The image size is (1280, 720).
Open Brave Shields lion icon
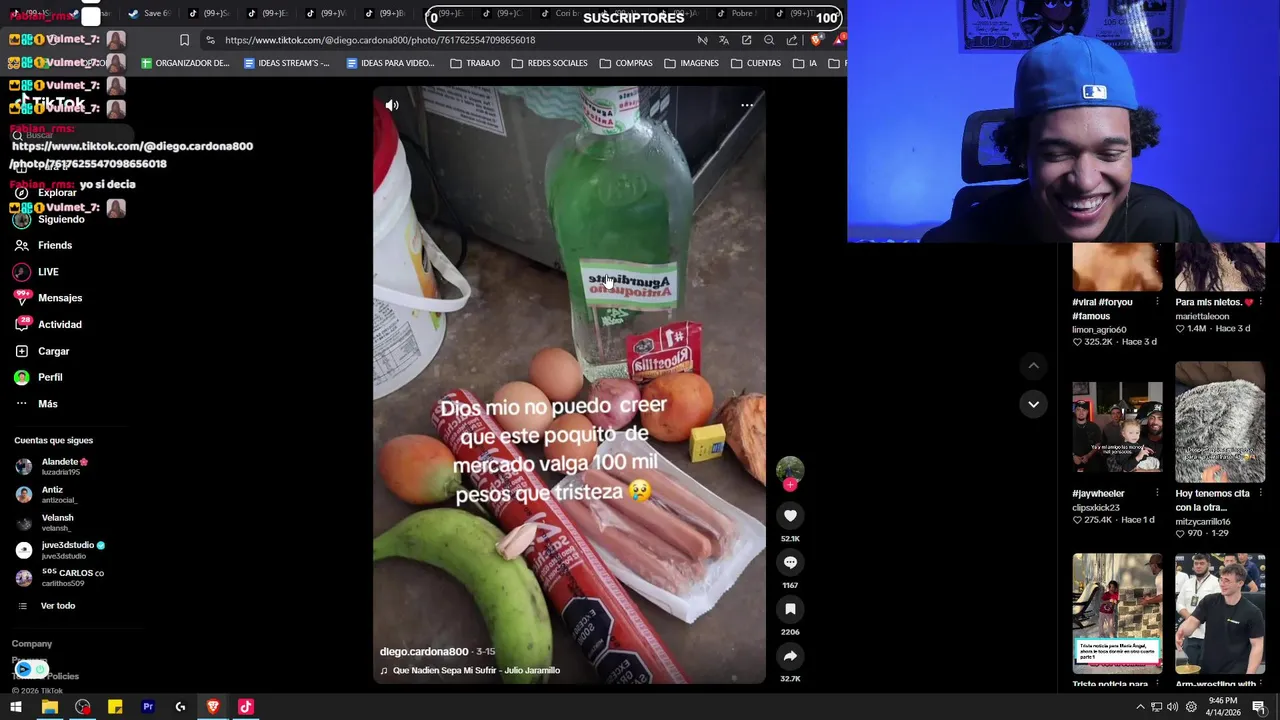pyautogui.click(x=817, y=40)
